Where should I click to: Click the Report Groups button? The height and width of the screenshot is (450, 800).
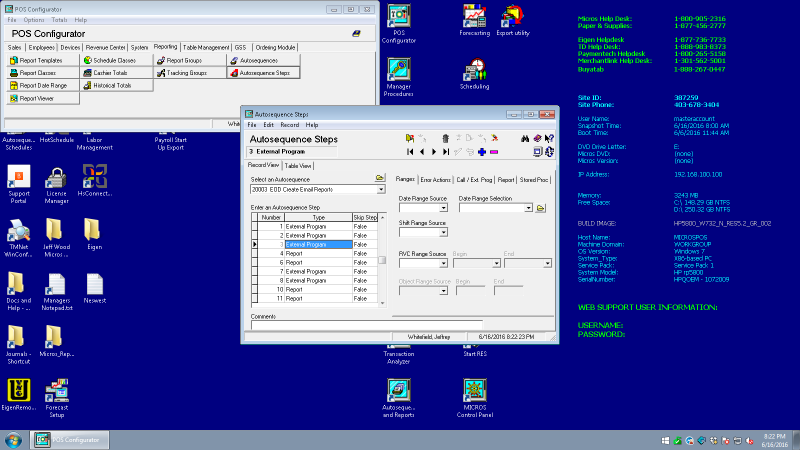tap(190, 60)
